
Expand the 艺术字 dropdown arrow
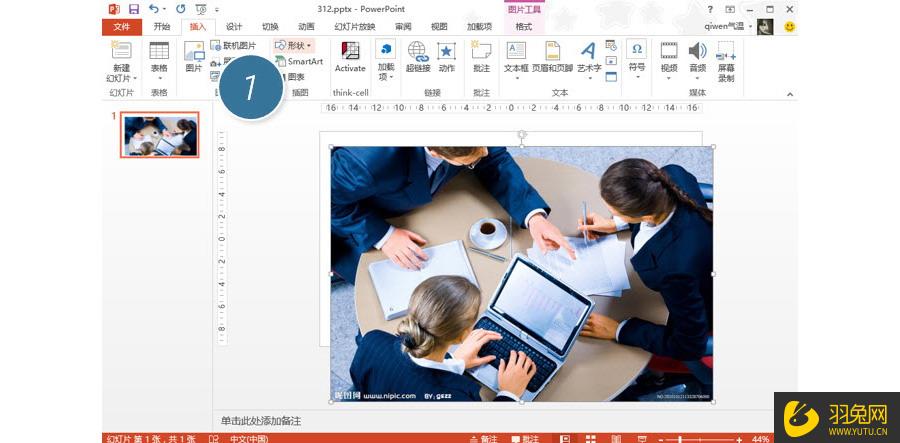pyautogui.click(x=589, y=78)
